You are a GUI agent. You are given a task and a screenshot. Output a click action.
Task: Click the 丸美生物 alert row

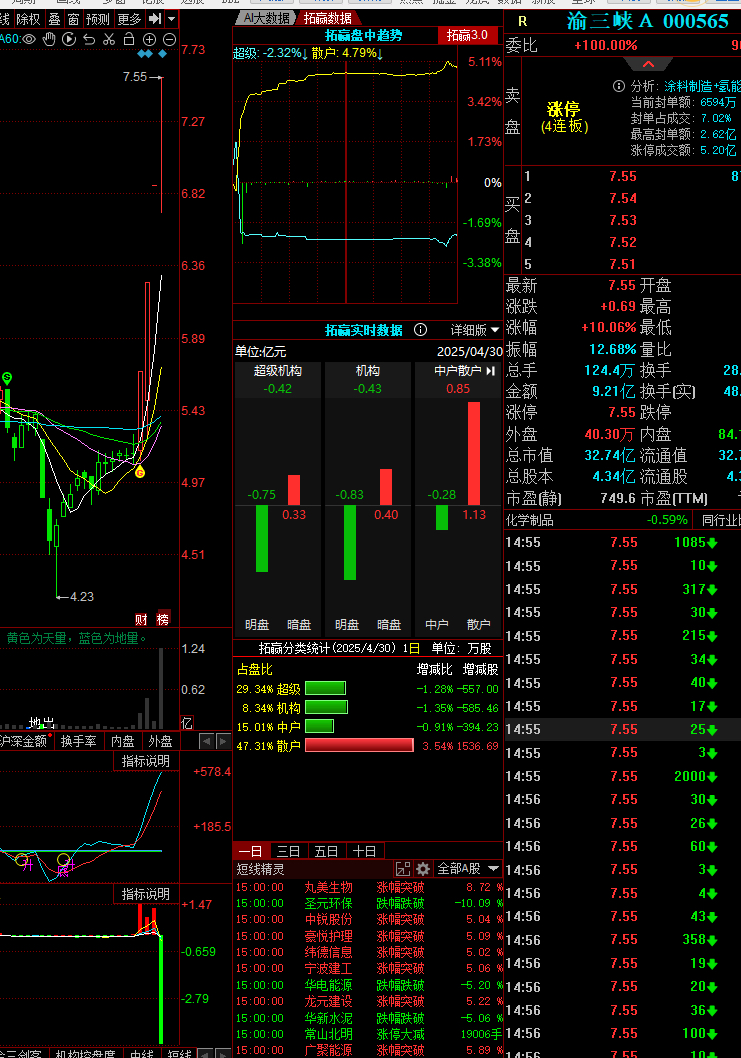[x=368, y=887]
